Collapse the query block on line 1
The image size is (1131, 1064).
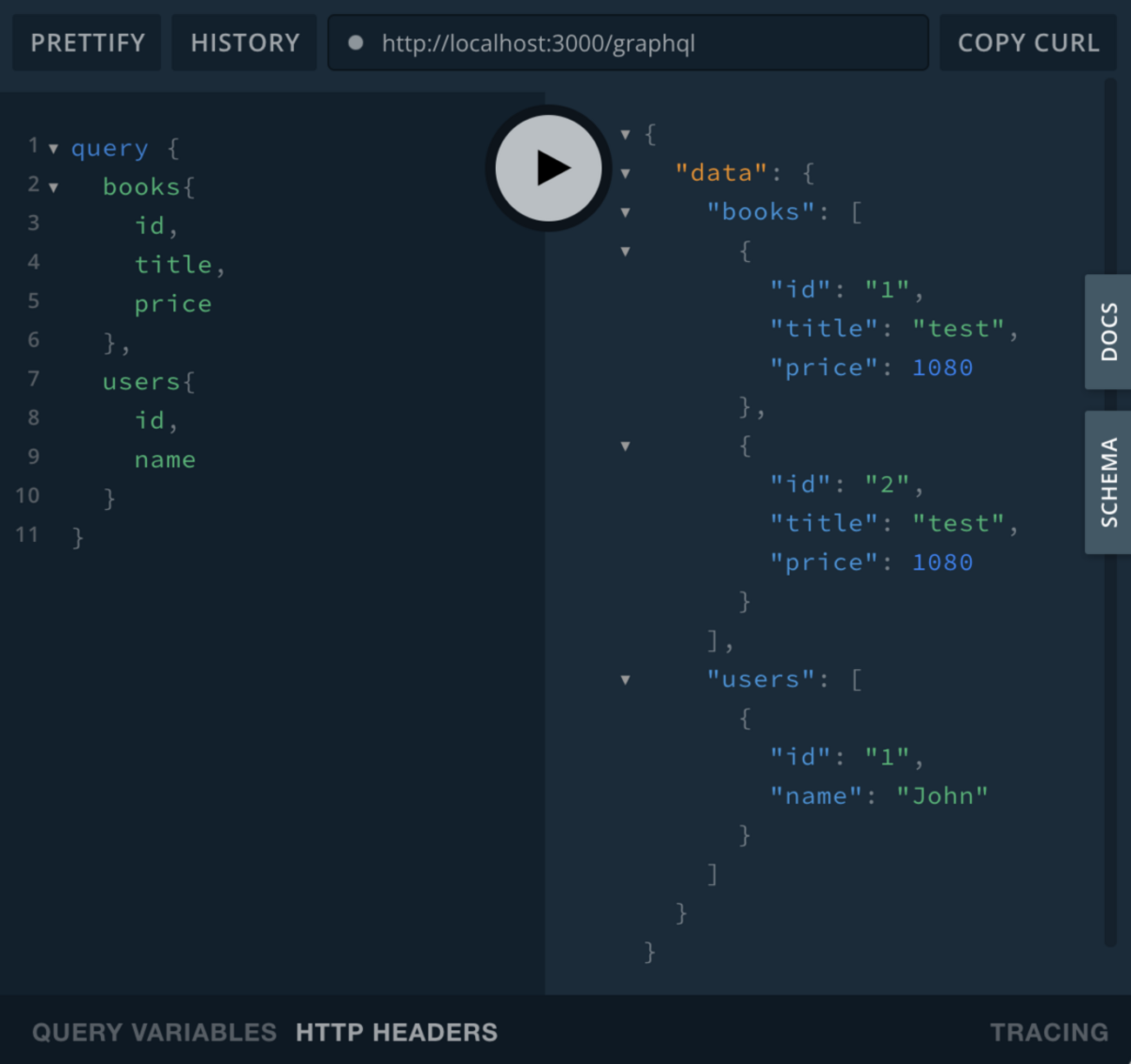[54, 149]
